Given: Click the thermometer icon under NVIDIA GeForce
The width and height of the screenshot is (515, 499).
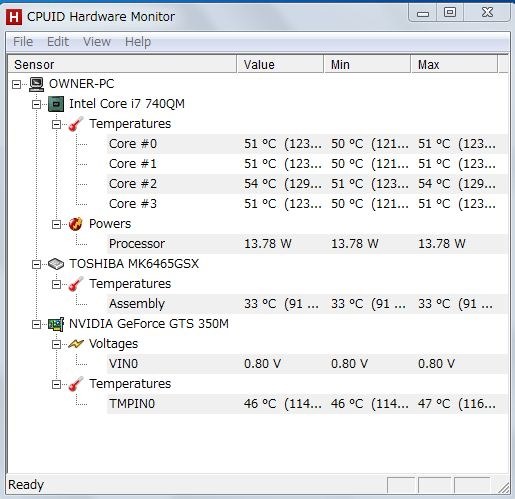Looking at the screenshot, I should [x=76, y=384].
